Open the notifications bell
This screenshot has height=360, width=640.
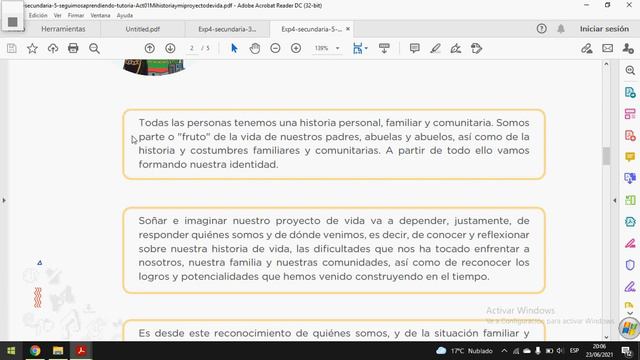(x=561, y=29)
